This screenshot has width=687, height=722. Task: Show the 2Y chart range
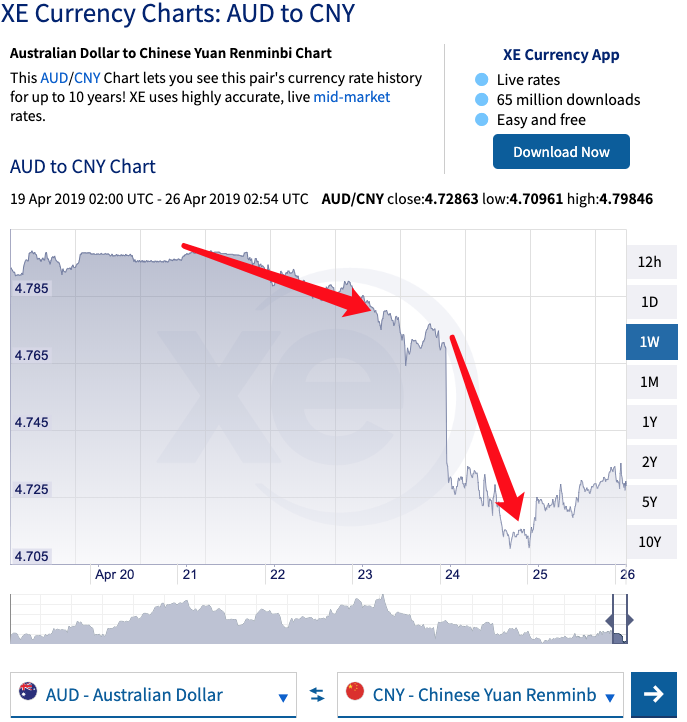pyautogui.click(x=650, y=462)
